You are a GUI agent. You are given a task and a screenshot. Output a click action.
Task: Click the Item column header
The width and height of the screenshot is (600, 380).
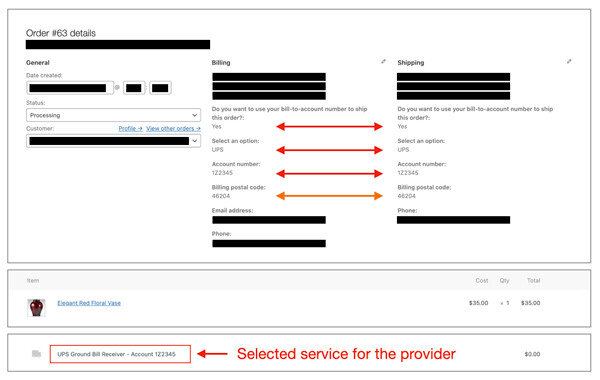pyautogui.click(x=33, y=281)
